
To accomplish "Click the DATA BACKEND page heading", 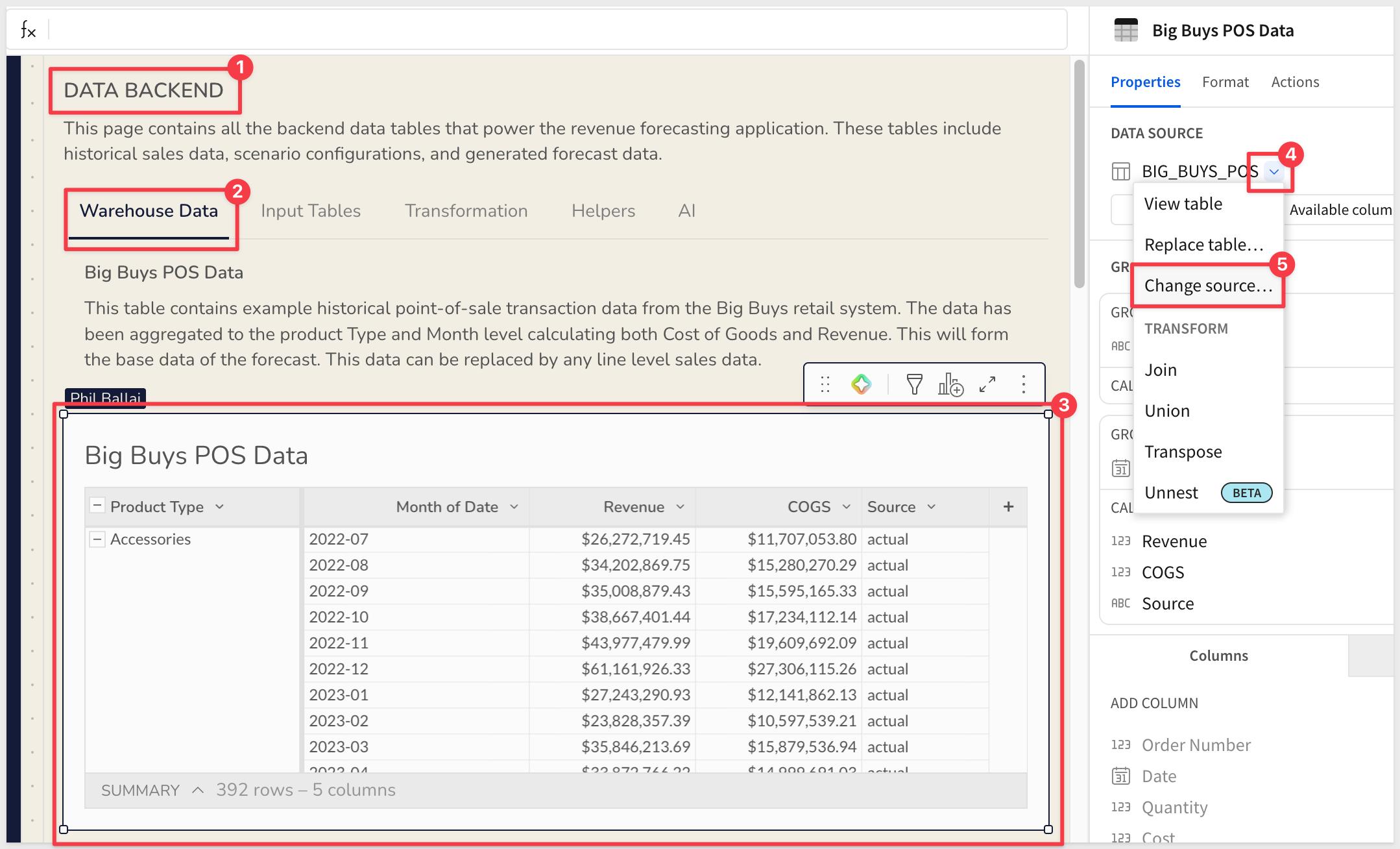I will click(x=143, y=90).
